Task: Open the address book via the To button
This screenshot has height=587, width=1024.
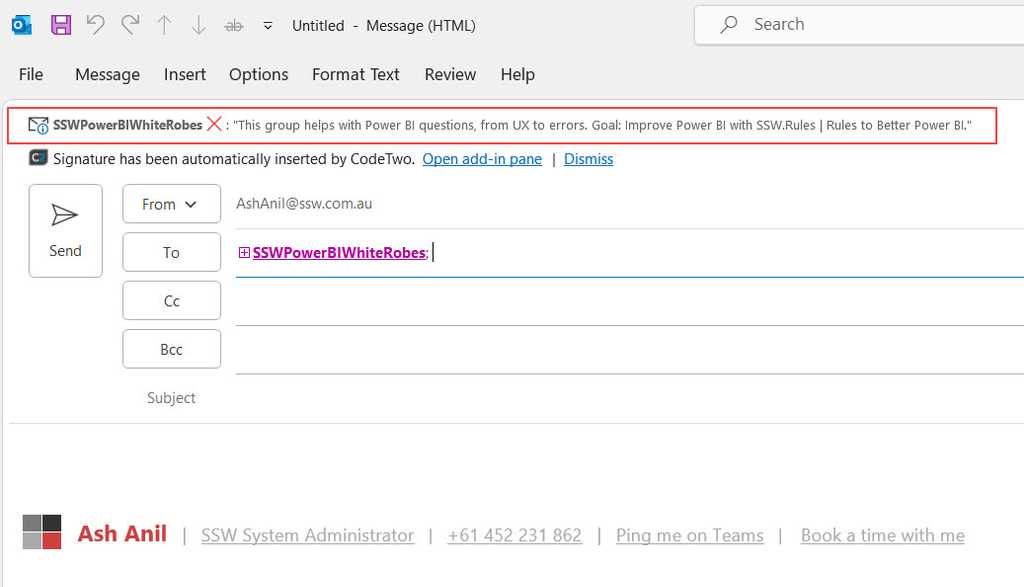Action: coord(171,252)
